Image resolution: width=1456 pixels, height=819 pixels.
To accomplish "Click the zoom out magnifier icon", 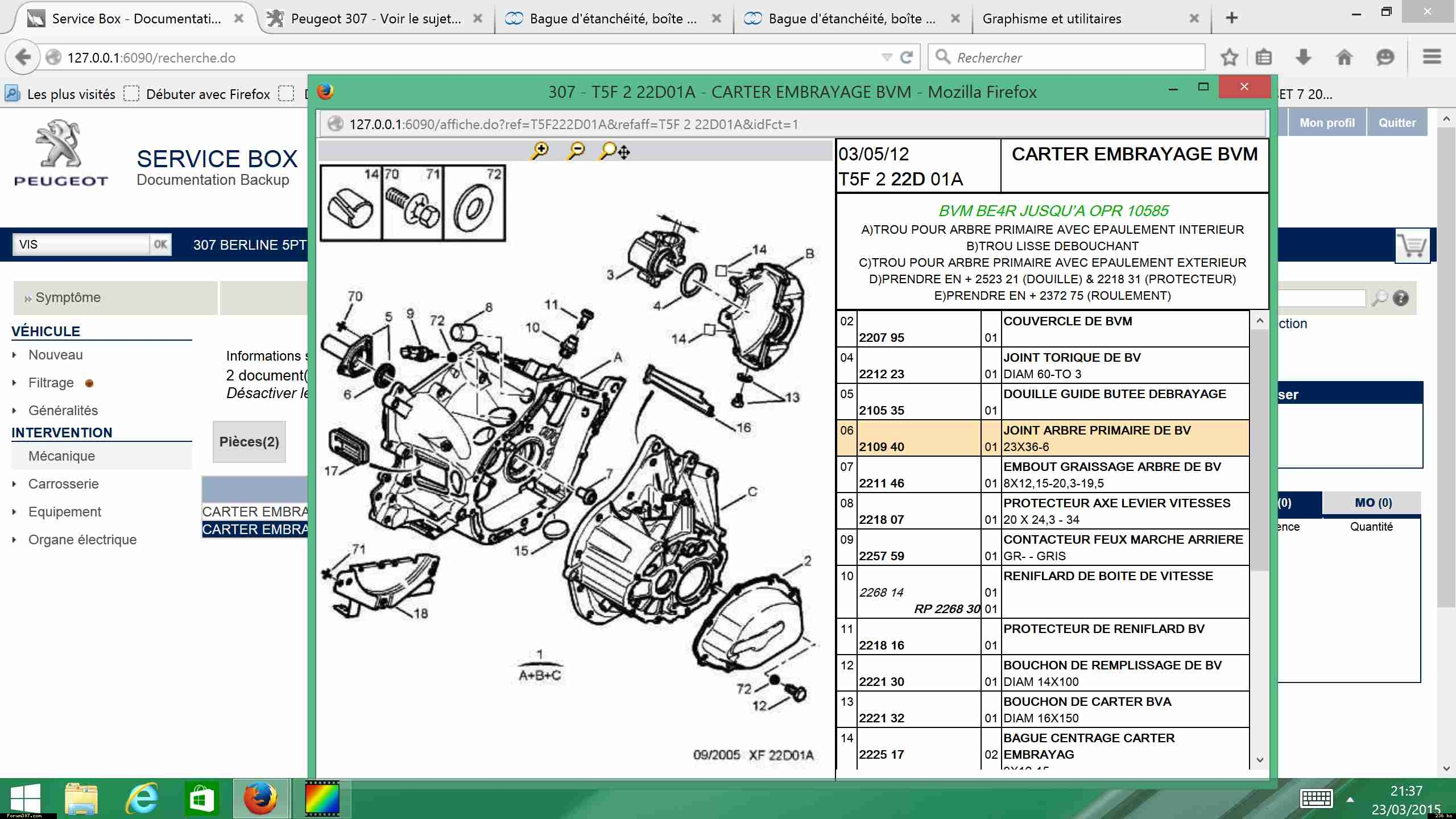I will (576, 151).
